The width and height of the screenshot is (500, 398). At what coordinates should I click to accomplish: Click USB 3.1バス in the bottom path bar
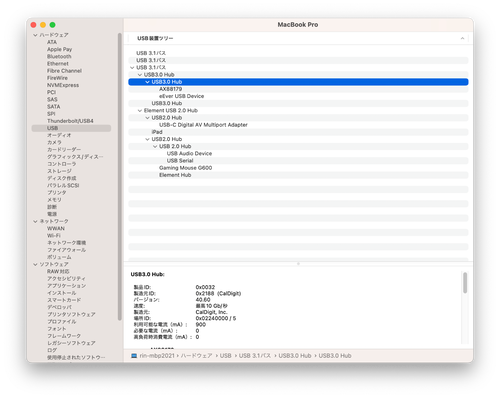tap(255, 356)
